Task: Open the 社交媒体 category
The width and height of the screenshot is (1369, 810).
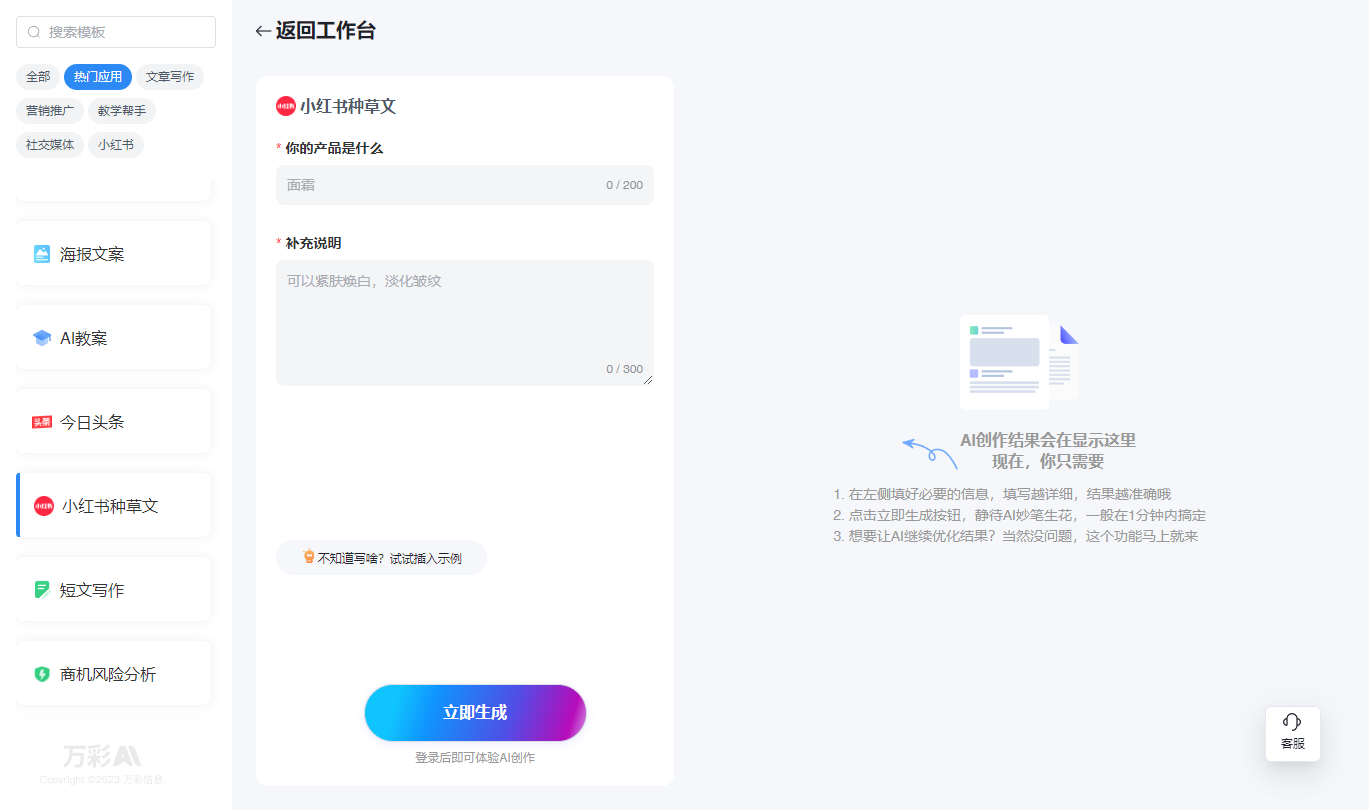Action: pyautogui.click(x=50, y=145)
